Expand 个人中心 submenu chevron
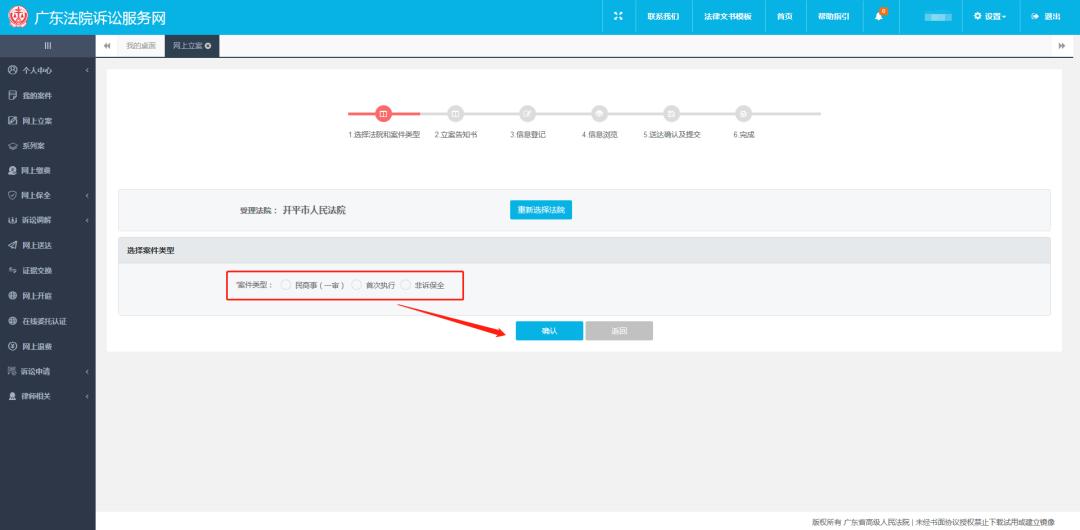The width and height of the screenshot is (1080, 530). (x=87, y=70)
